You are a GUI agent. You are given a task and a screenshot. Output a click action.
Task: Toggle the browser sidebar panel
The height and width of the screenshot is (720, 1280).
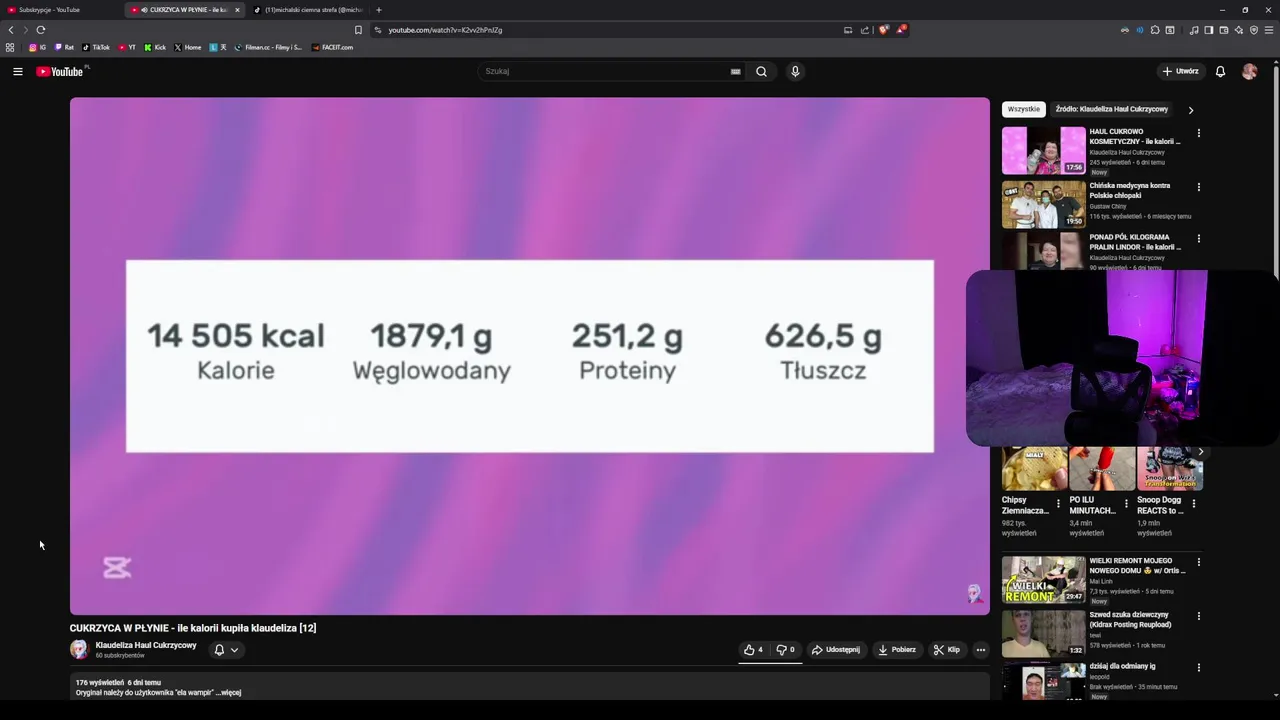point(1208,30)
